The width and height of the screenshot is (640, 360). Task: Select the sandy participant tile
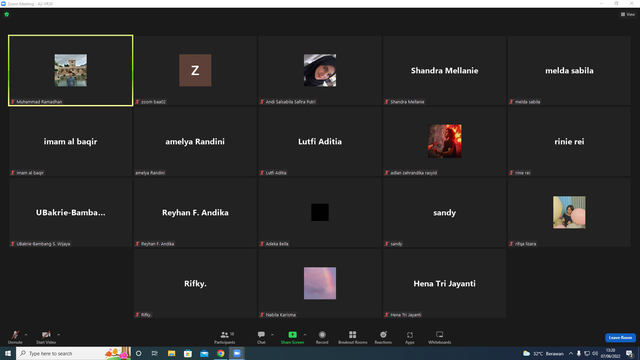click(x=444, y=212)
